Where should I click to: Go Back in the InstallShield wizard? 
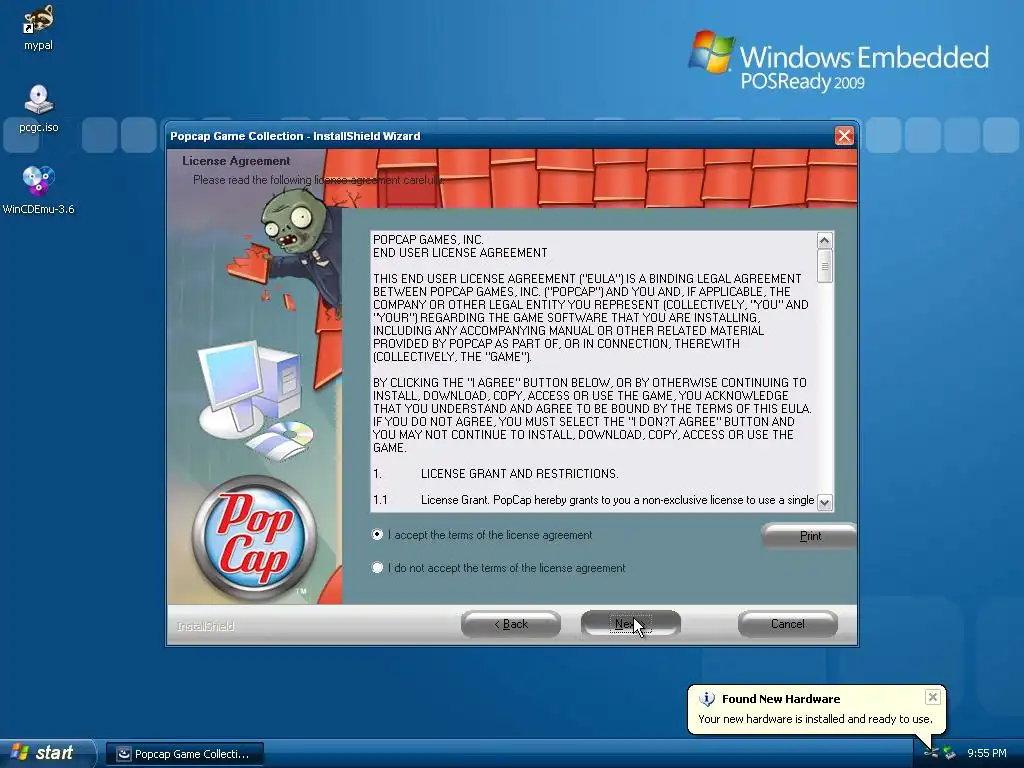point(511,624)
